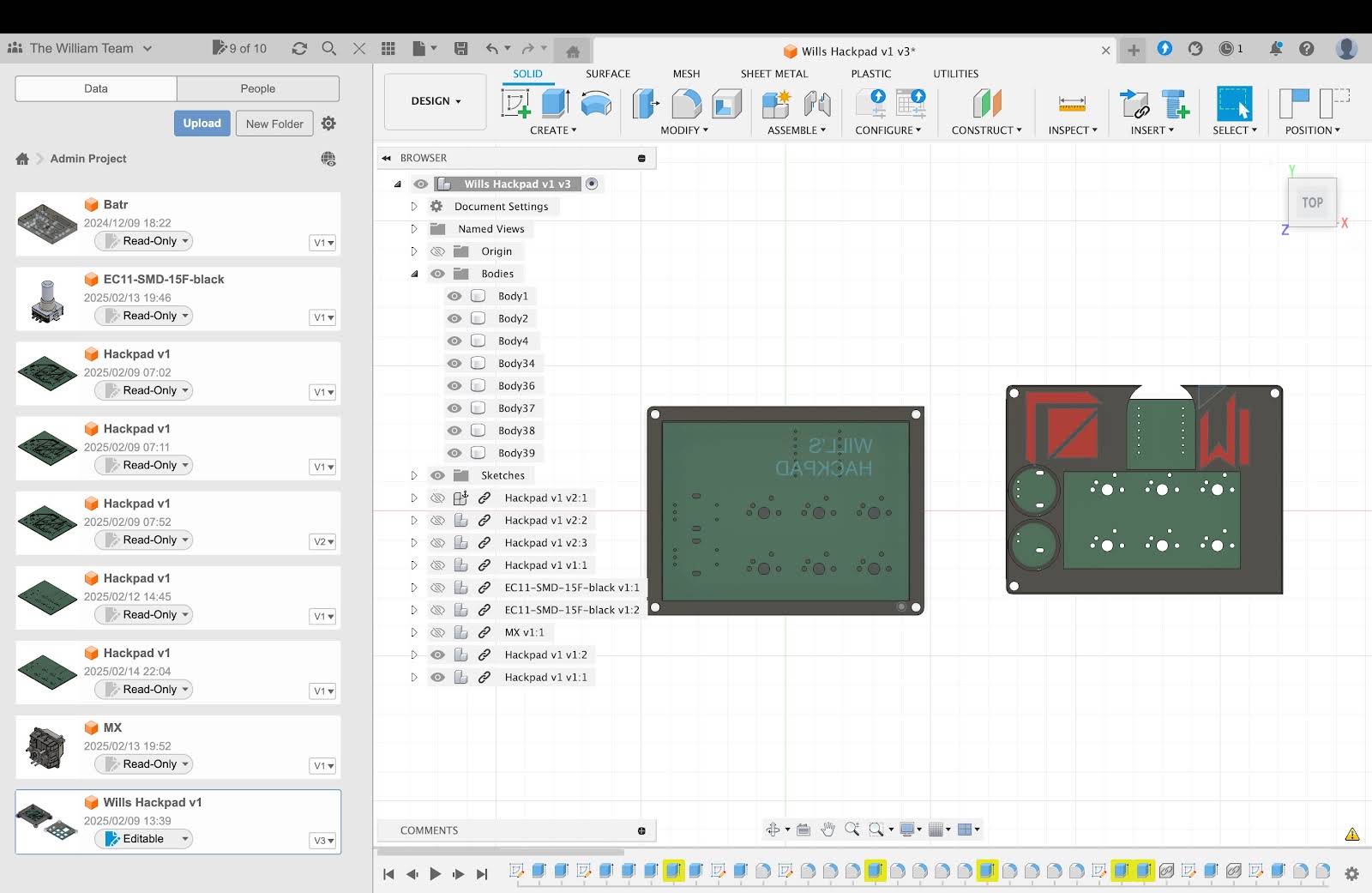1372x893 pixels.
Task: Open Batr version V1 dropdown
Action: click(323, 243)
